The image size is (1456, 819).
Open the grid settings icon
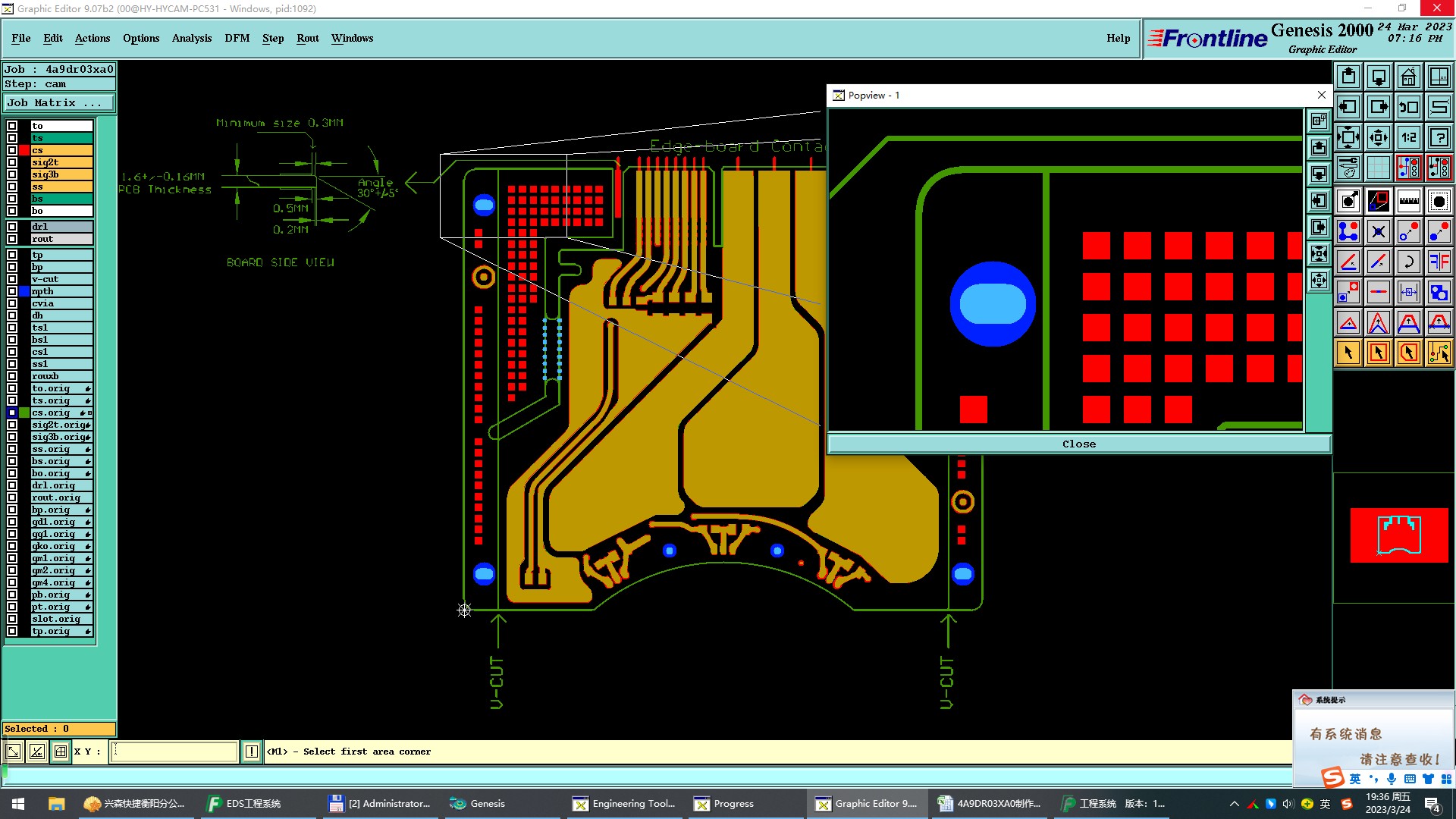1378,168
